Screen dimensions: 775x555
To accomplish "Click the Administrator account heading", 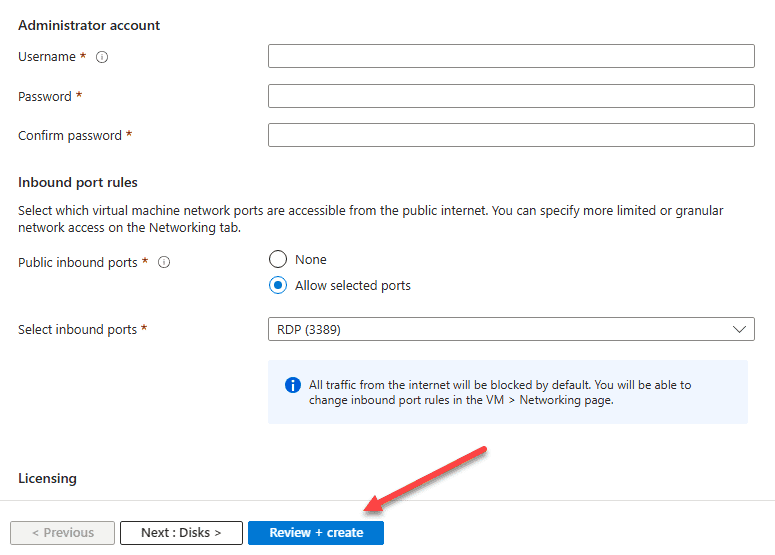I will (89, 25).
